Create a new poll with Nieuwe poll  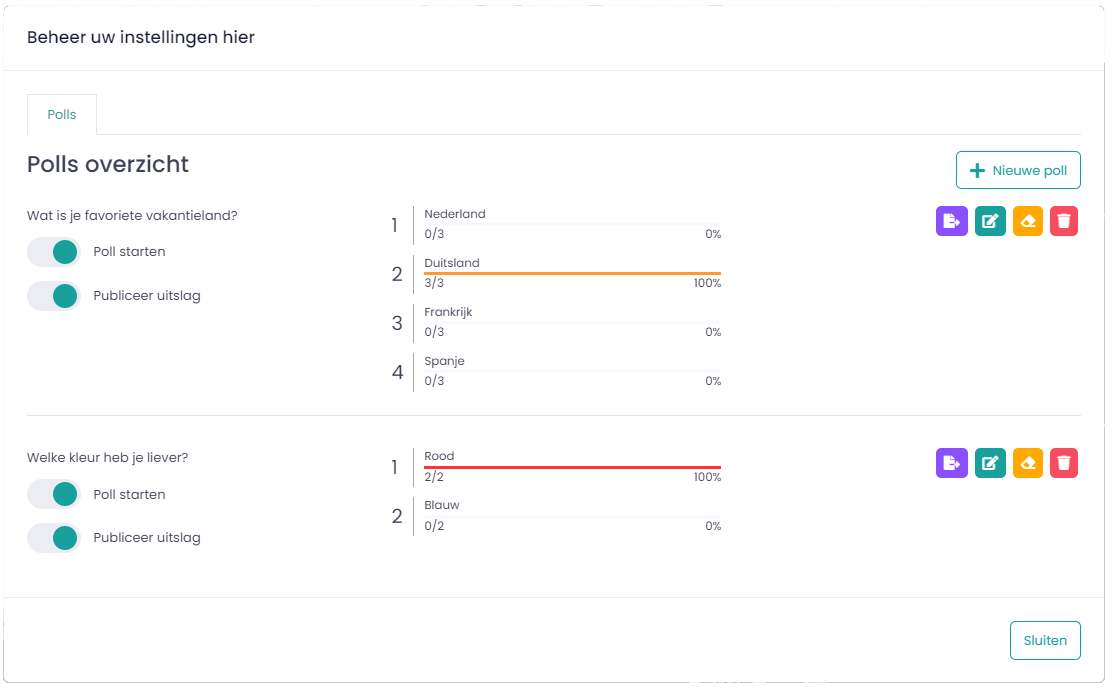click(x=1018, y=170)
